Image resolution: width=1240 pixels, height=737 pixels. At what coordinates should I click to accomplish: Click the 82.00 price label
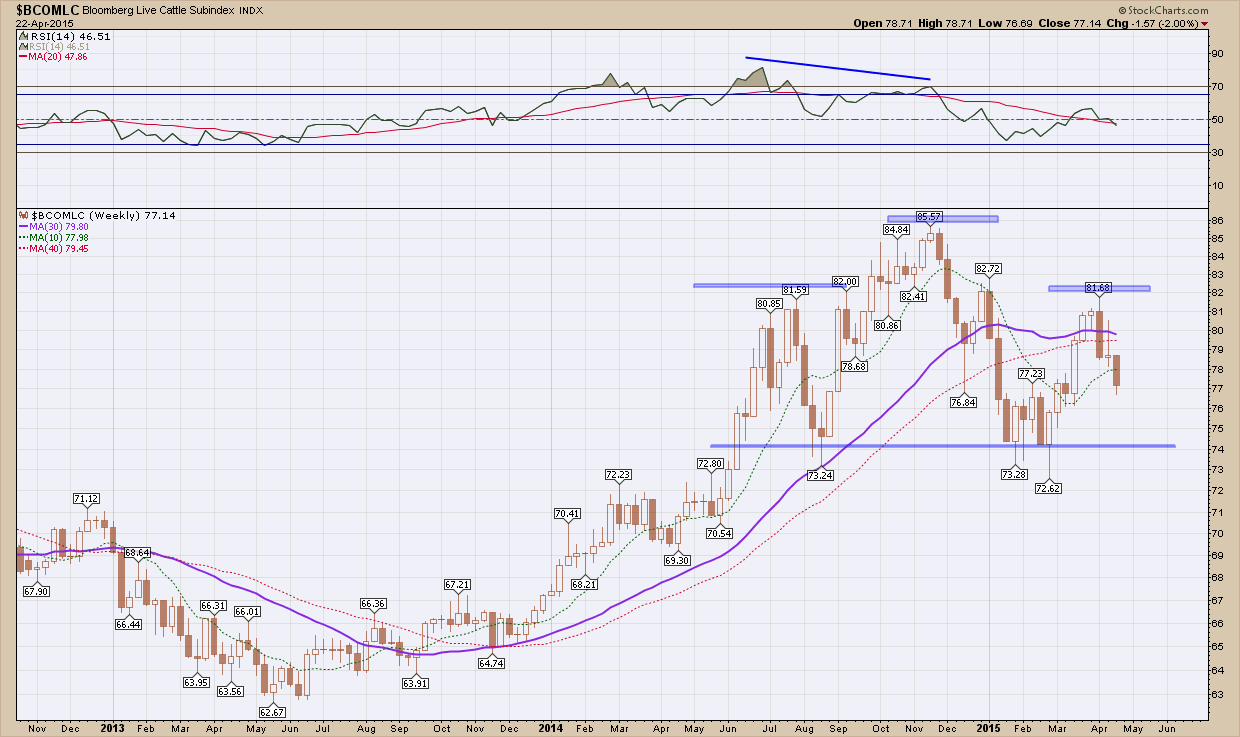[846, 282]
